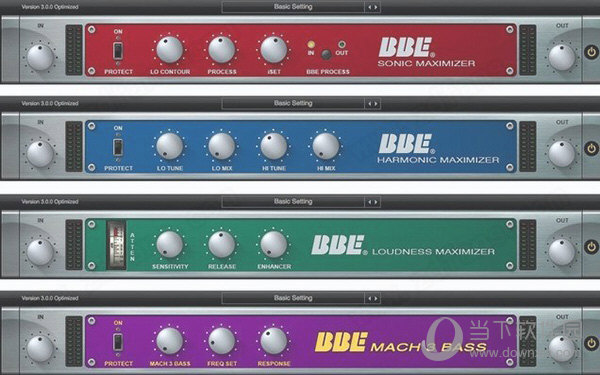The image size is (600, 375).
Task: Click Version 3.0.0 Optimized on Loudness Maximizer
Action: 50,202
